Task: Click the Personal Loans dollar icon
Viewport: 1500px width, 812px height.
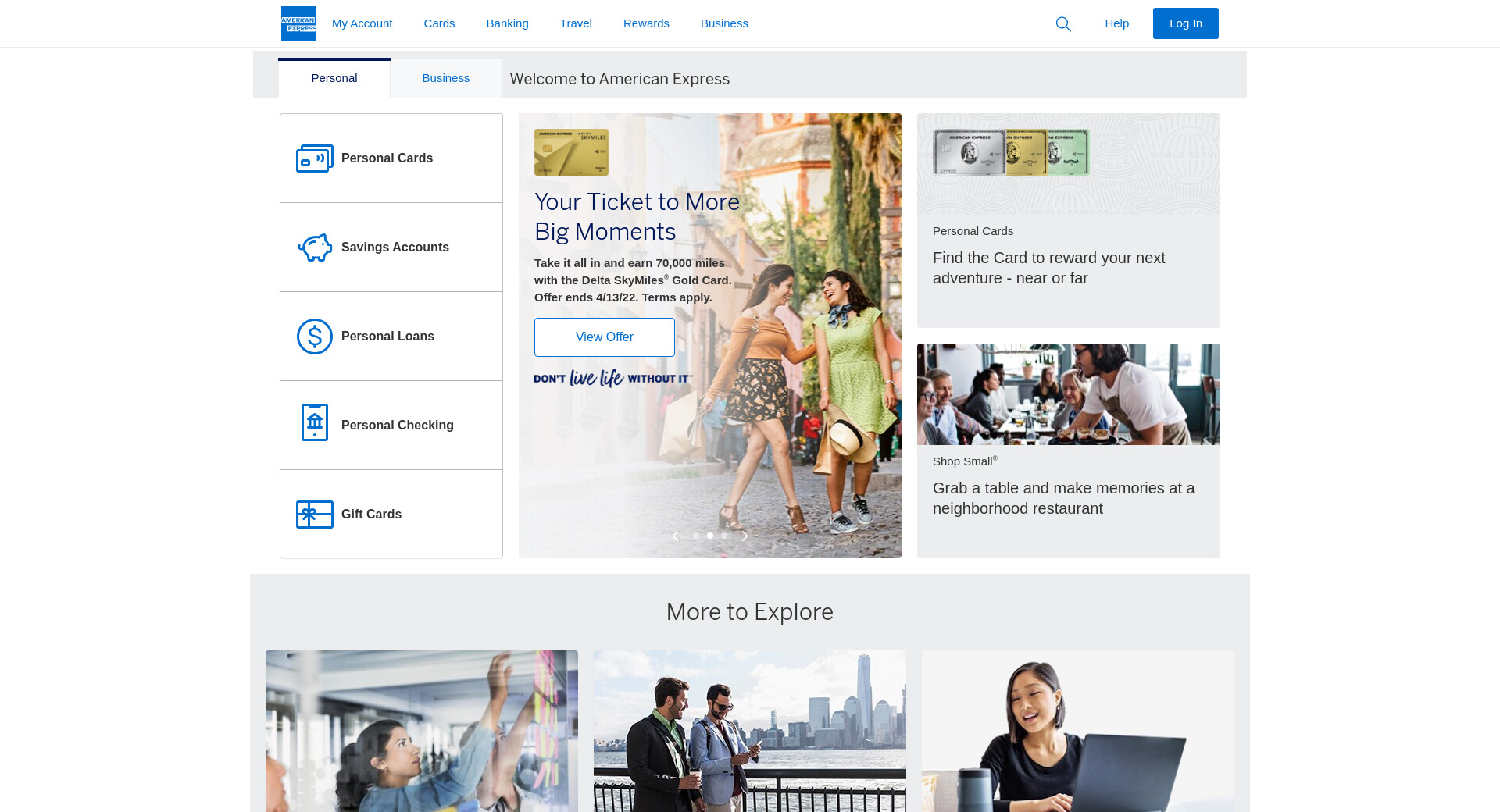Action: point(314,337)
